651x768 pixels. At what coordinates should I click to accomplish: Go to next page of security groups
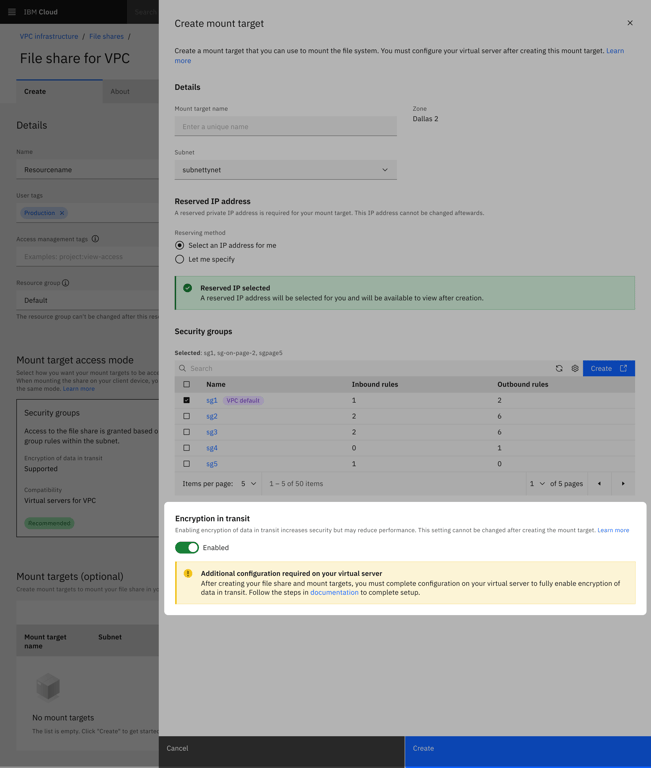[623, 483]
